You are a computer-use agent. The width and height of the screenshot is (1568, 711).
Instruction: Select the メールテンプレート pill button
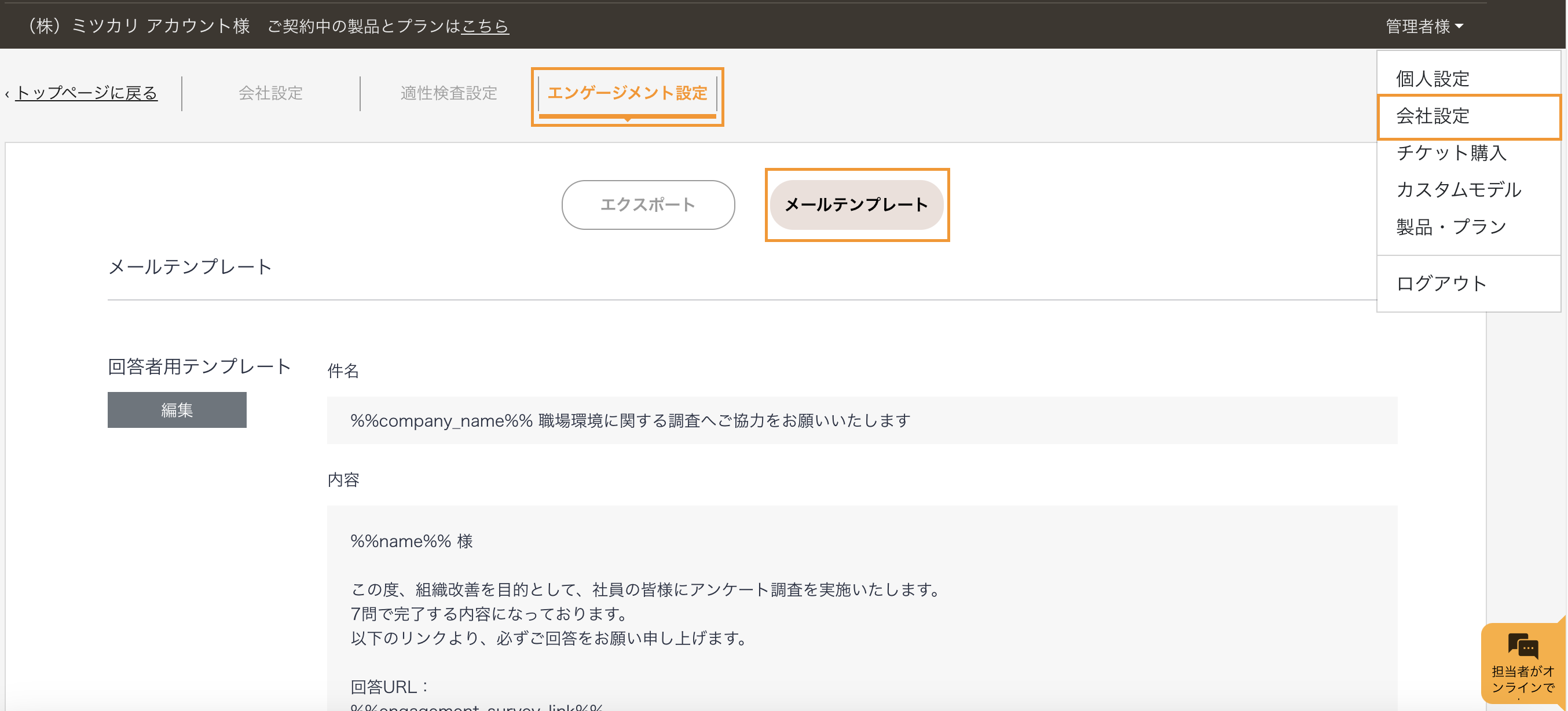(x=856, y=204)
